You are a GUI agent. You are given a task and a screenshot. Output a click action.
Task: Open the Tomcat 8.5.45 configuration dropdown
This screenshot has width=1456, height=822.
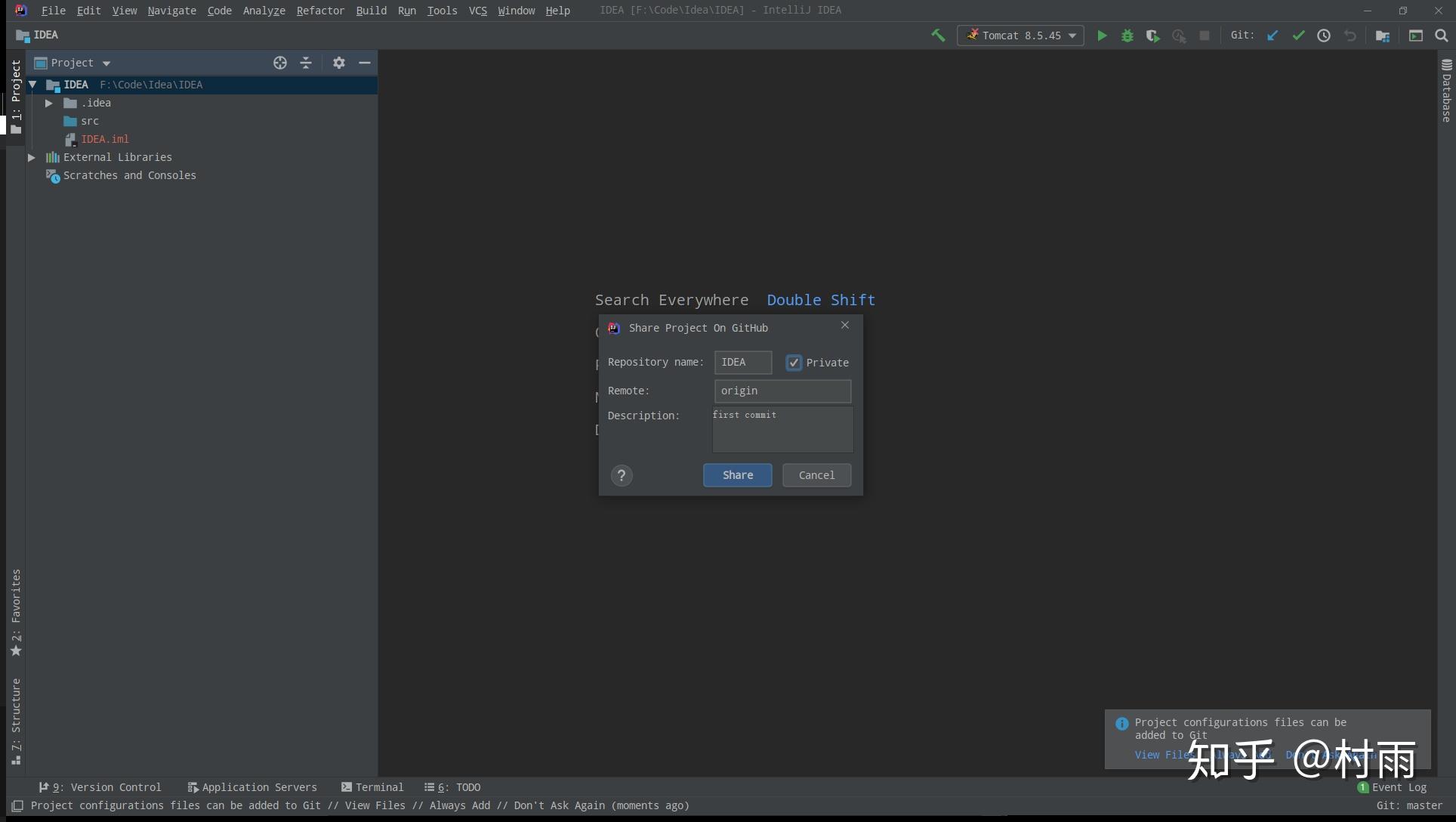coord(1074,36)
